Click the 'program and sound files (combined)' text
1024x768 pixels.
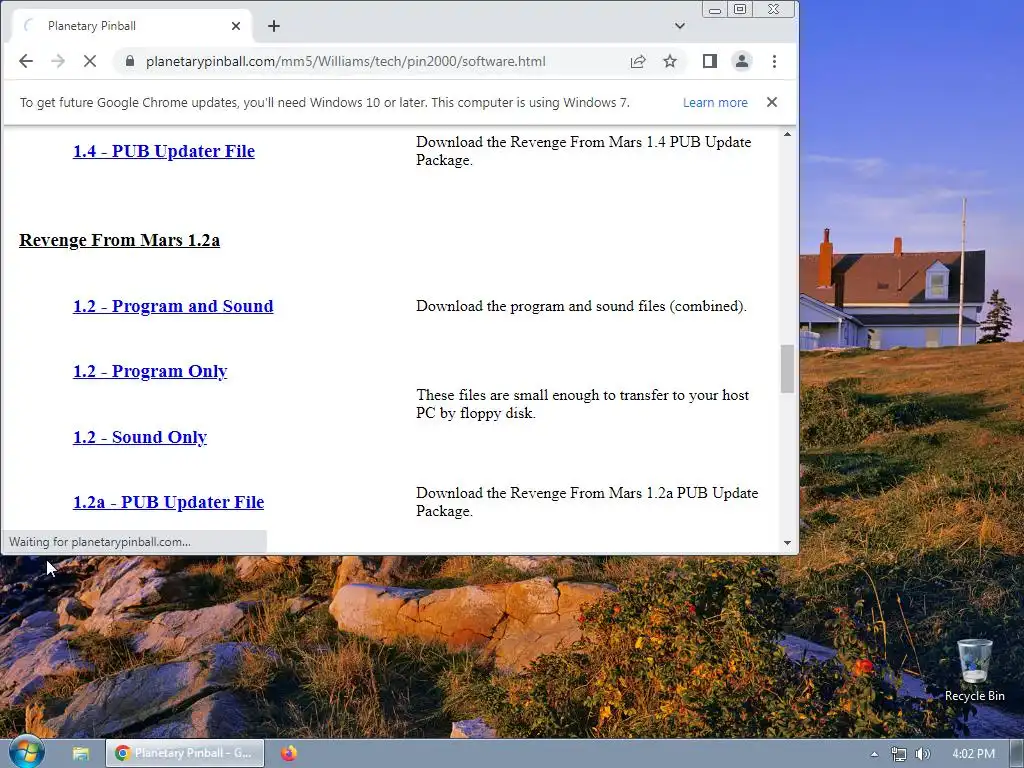581,306
